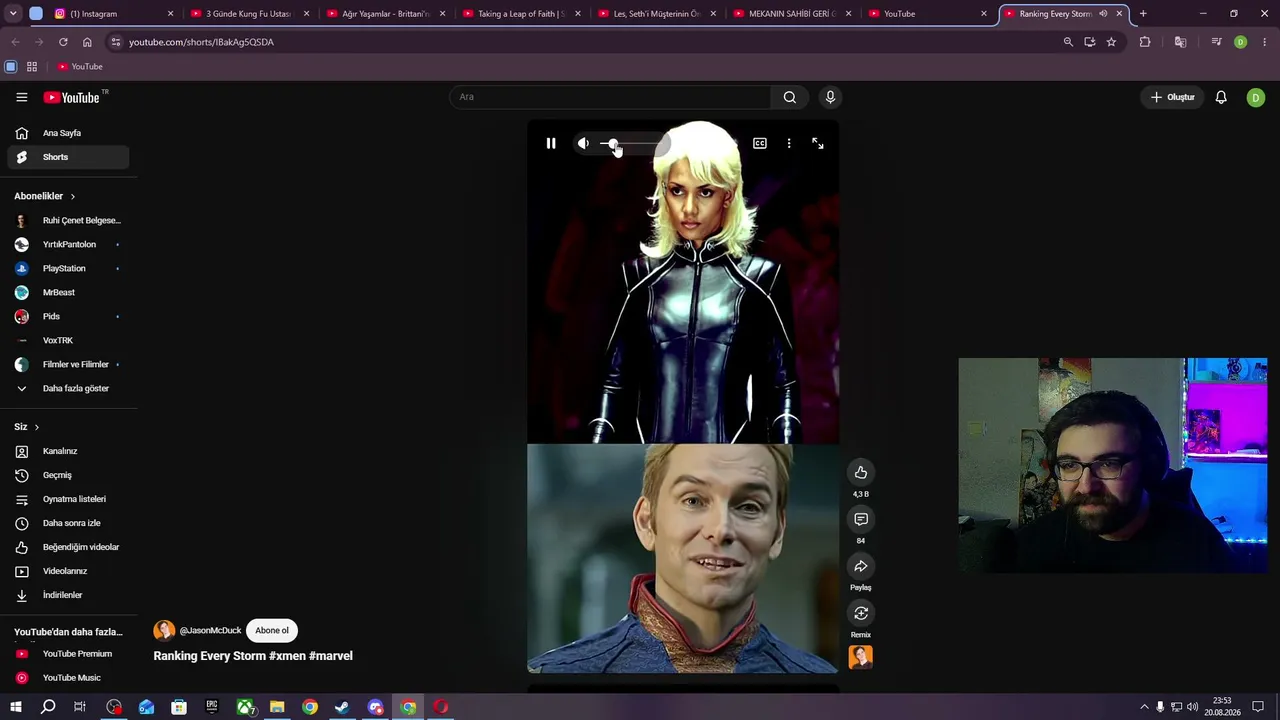1280x720 pixels.
Task: Toggle closed captions on the Short
Action: click(760, 144)
